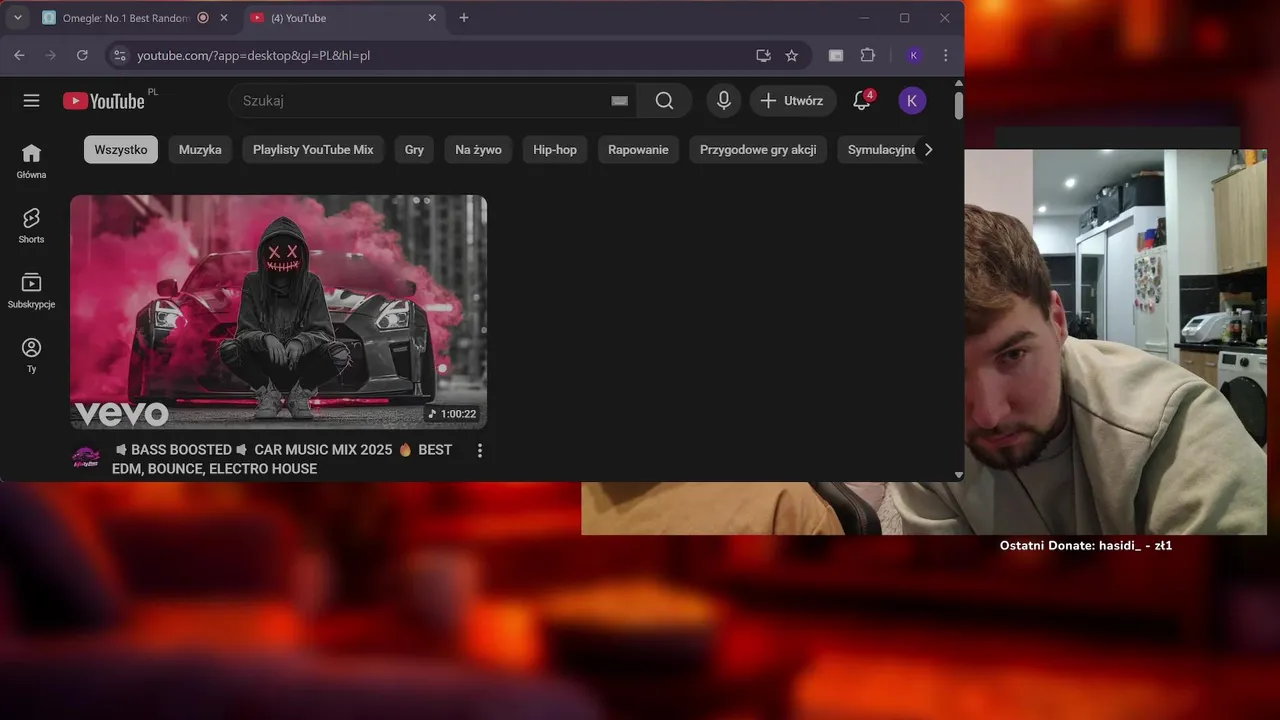Open the K account avatar menu

pos(912,100)
